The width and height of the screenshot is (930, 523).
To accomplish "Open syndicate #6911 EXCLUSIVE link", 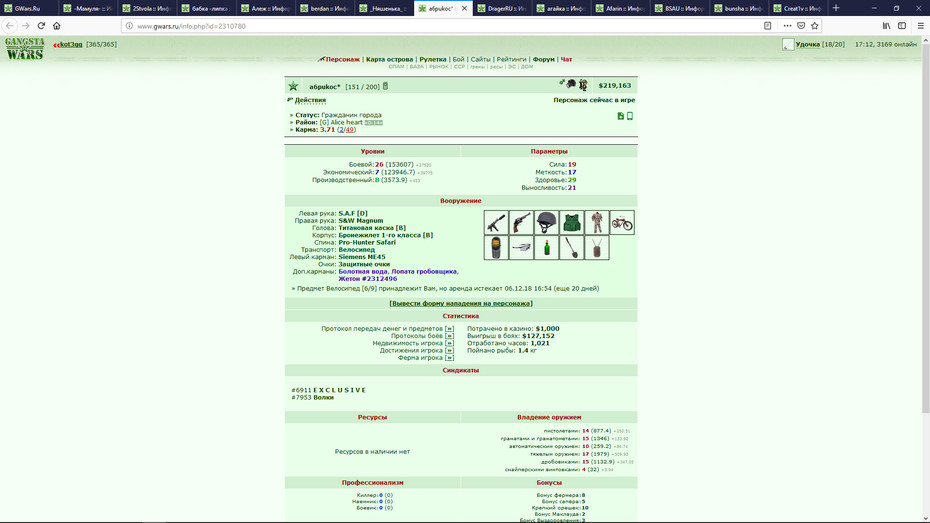I will [339, 390].
